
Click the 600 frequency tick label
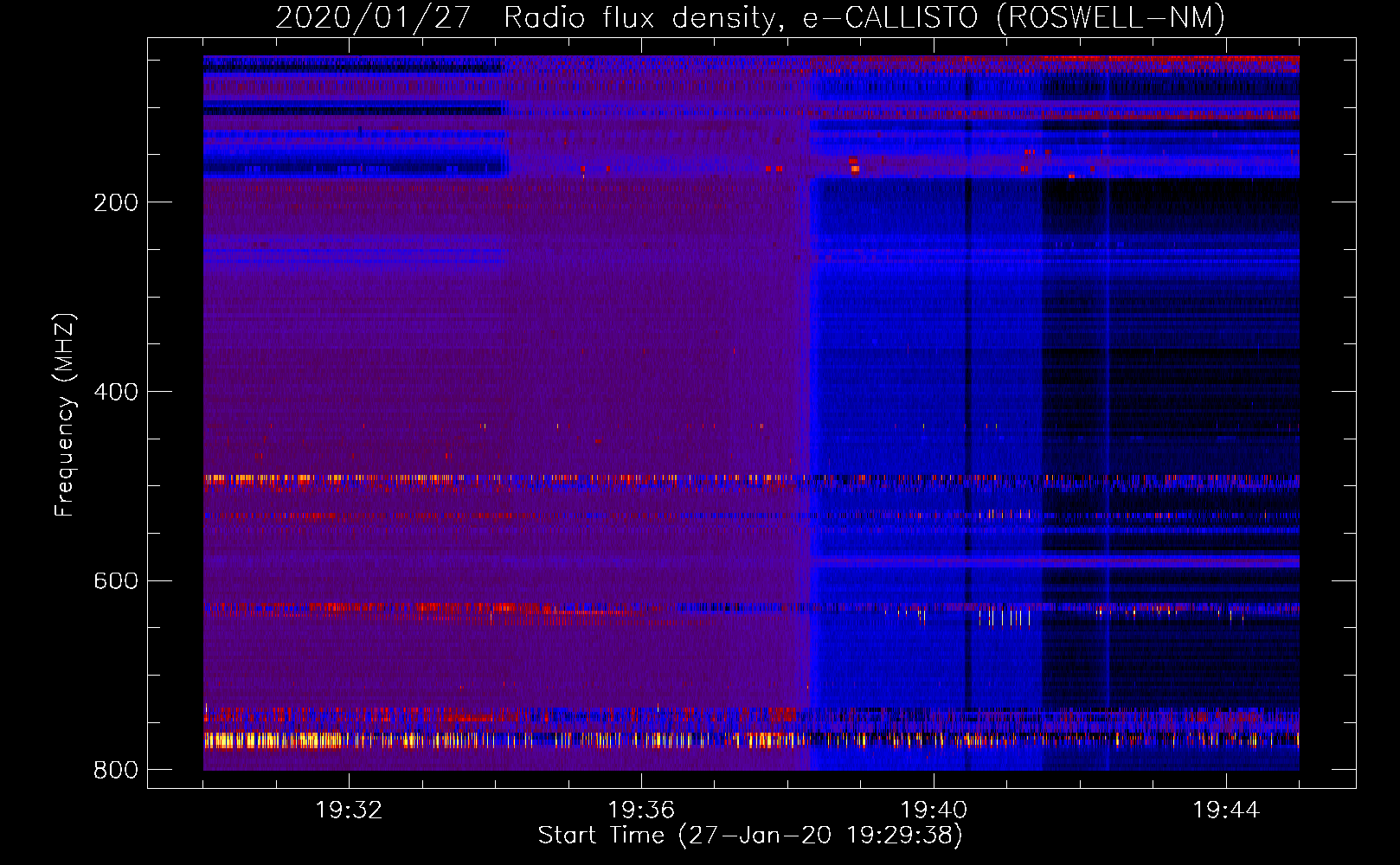(116, 580)
